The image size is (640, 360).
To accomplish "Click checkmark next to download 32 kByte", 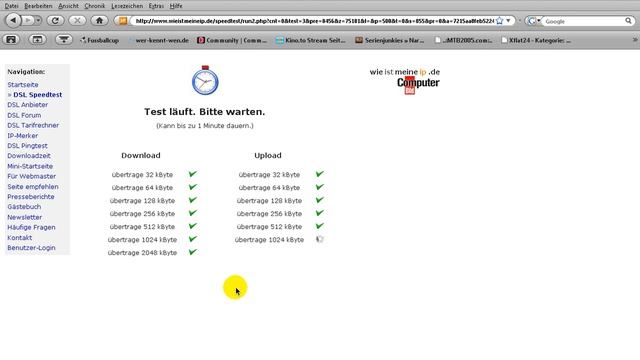I will [x=193, y=174].
